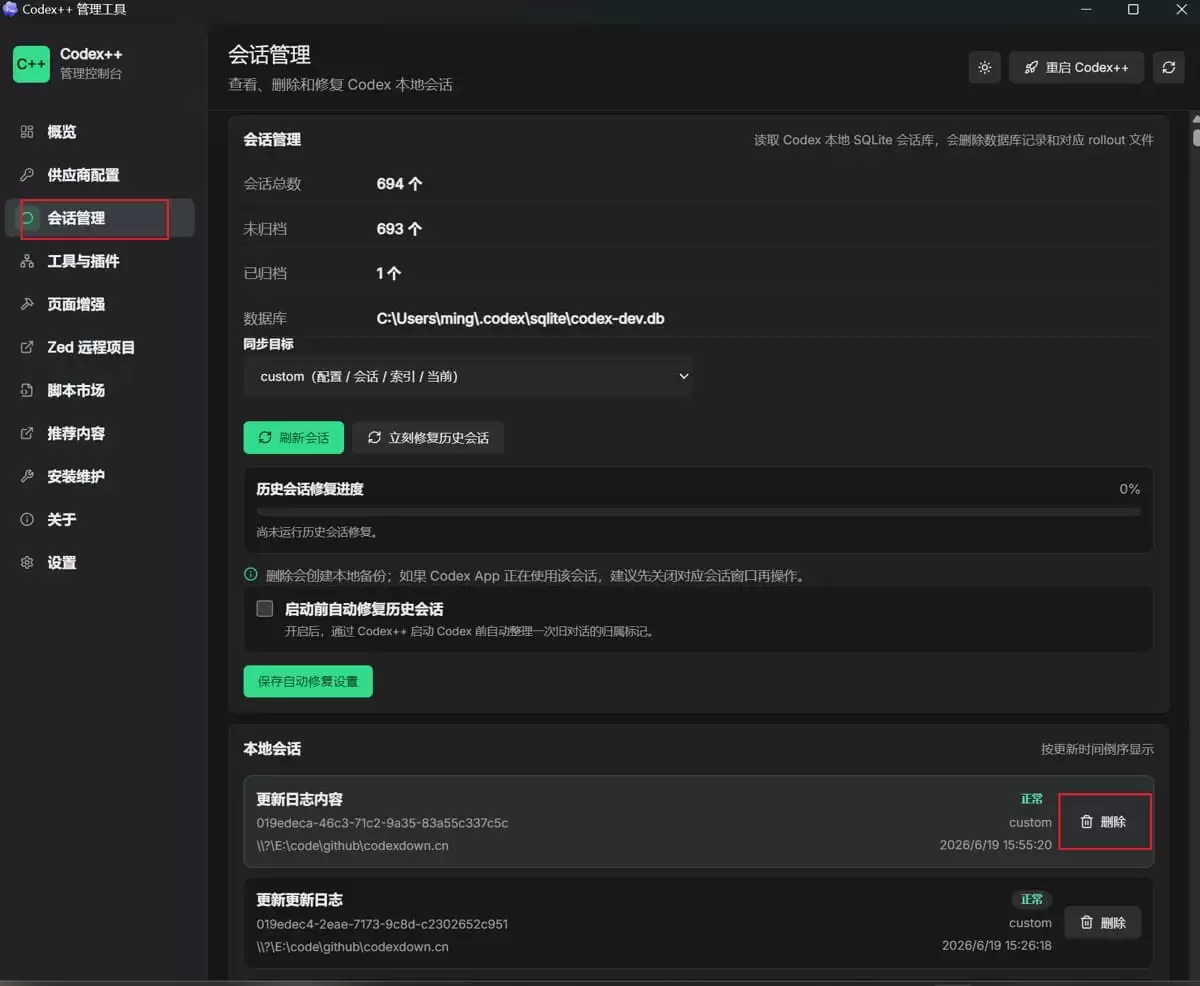Delete the 更新更新日志 session
The height and width of the screenshot is (986, 1200).
(1102, 923)
